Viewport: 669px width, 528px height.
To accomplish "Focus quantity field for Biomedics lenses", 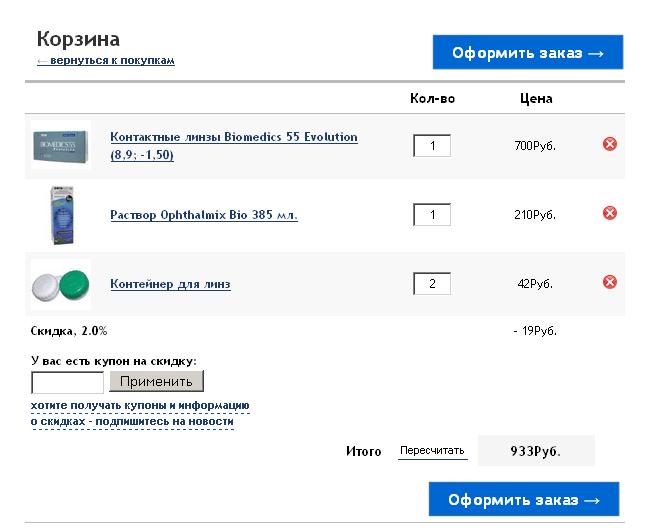I will coord(432,146).
